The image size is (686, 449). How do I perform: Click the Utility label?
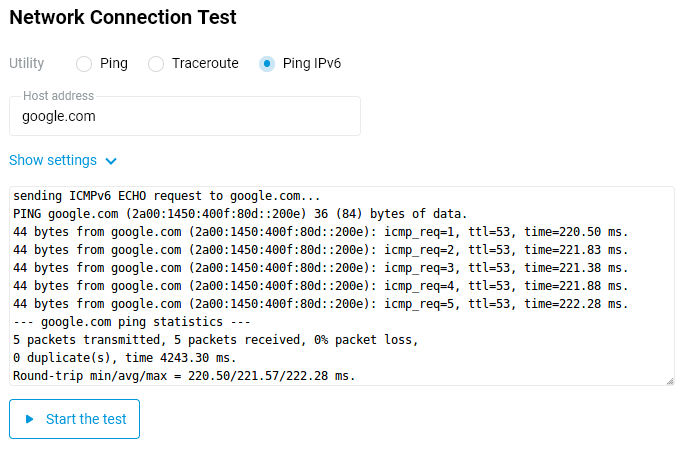click(27, 64)
